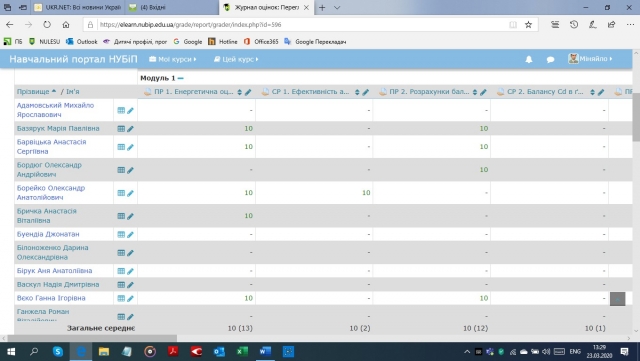640x361 pixels.
Task: Click vertical page scrollbar thumb
Action: (x=636, y=116)
